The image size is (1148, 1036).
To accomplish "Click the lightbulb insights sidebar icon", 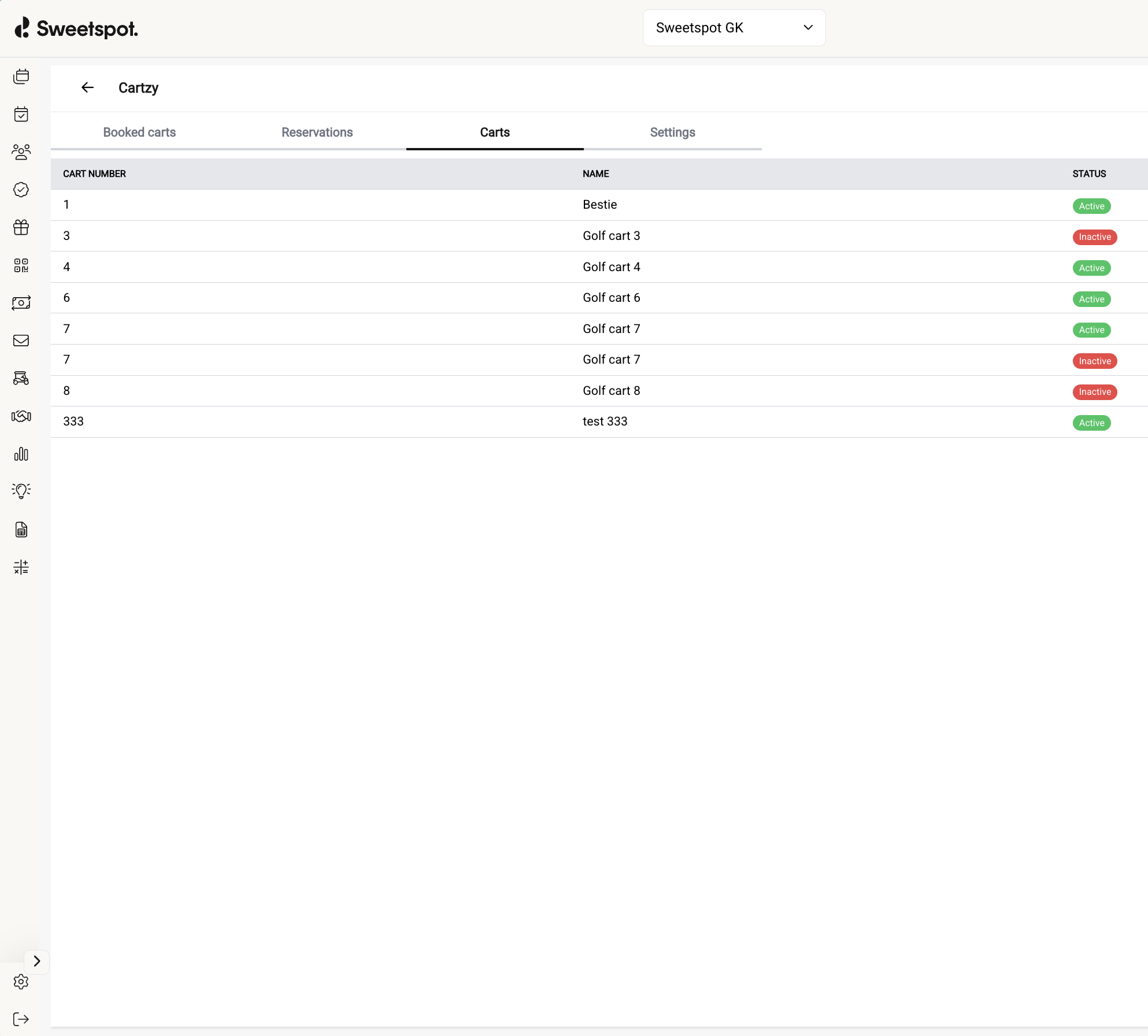I will point(21,491).
